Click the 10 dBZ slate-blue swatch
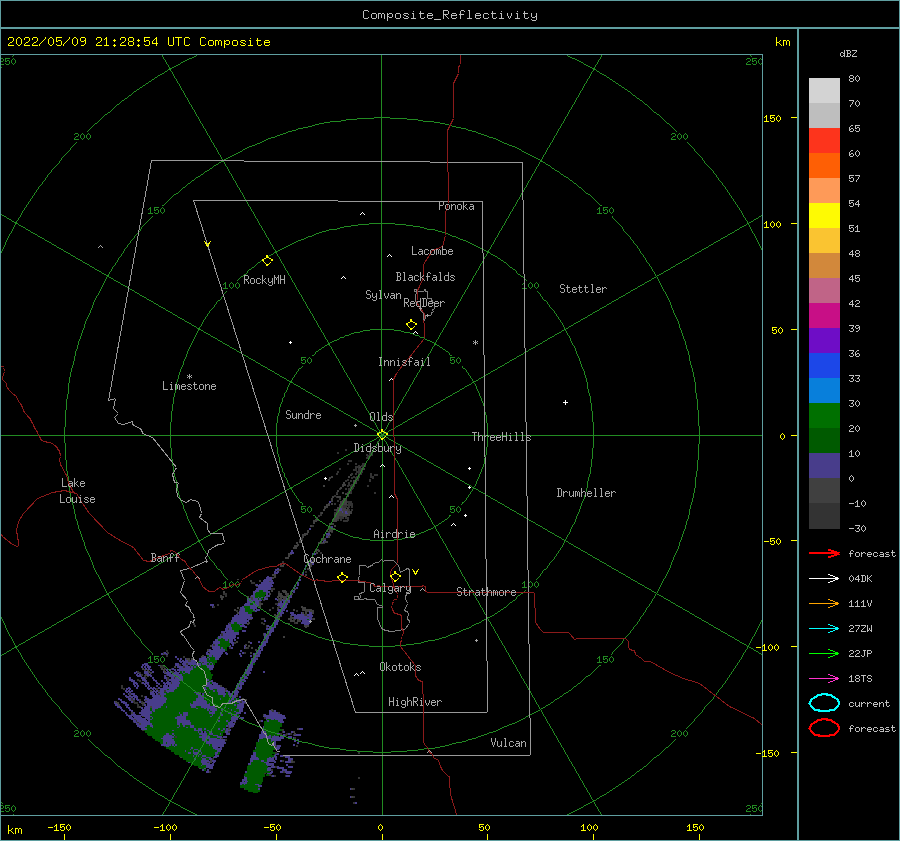This screenshot has height=841, width=900. pos(824,466)
